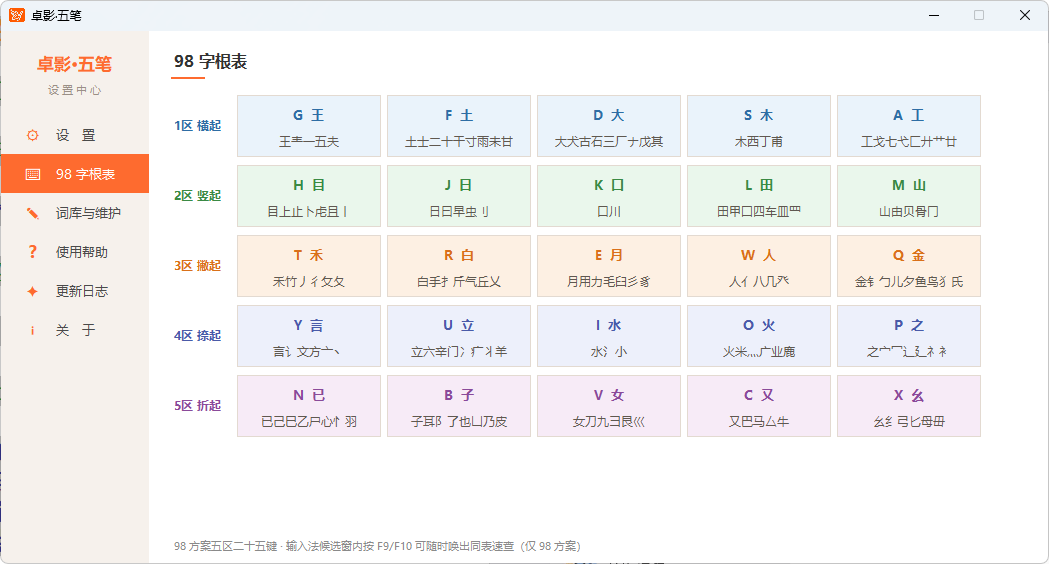Click the 5区 折起 row label
Screen dimensions: 1049x564
(x=197, y=406)
